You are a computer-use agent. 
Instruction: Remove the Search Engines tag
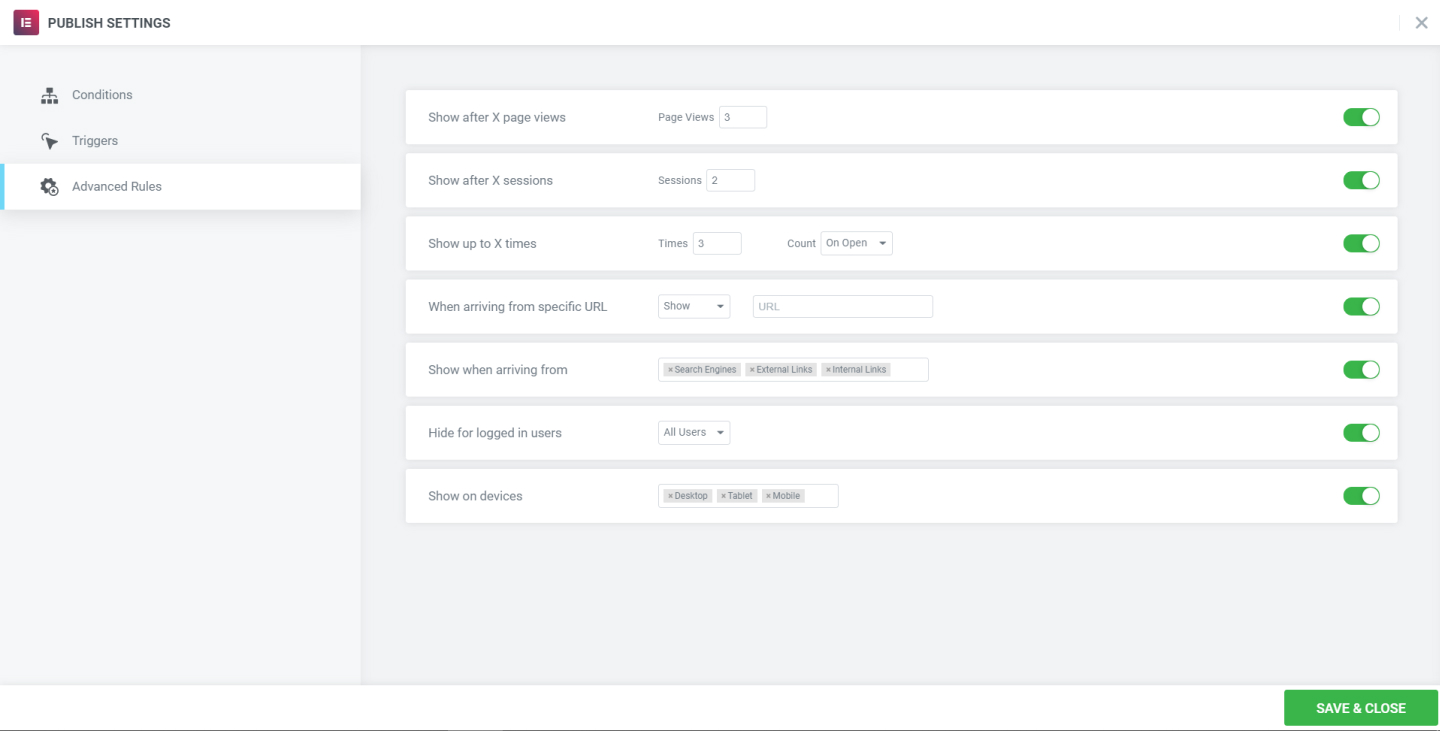pos(670,370)
